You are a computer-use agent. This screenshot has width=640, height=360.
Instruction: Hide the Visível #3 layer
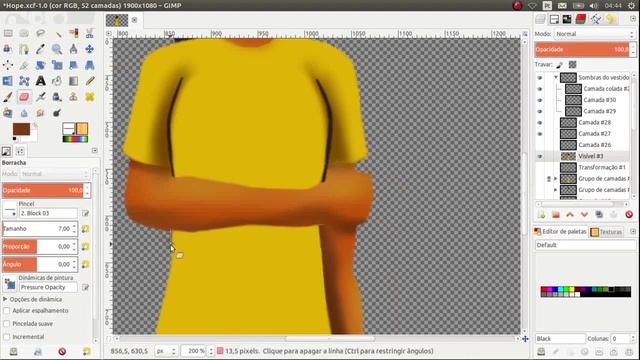pyautogui.click(x=540, y=156)
